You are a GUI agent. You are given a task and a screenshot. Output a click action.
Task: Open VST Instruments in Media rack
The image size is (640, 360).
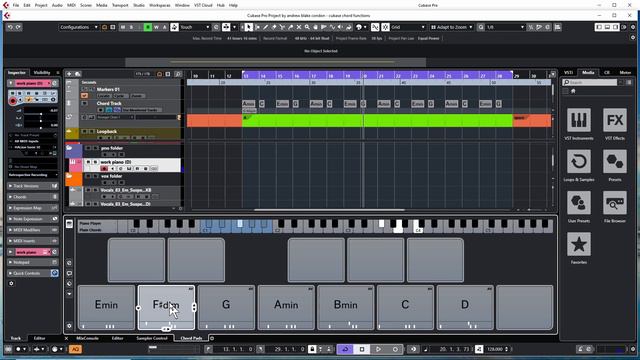[x=579, y=120]
